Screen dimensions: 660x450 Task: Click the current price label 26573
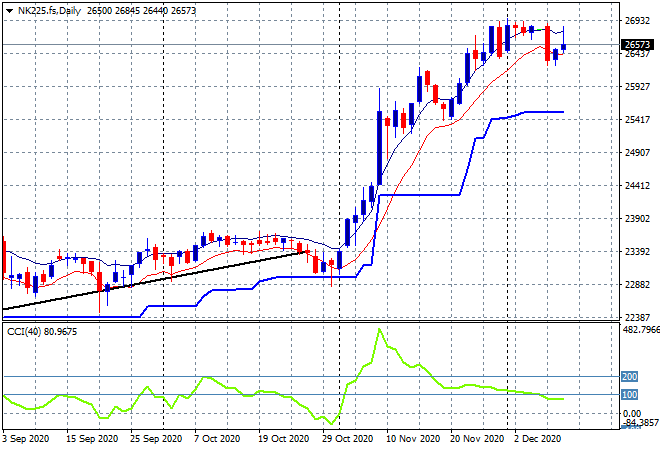click(x=637, y=45)
